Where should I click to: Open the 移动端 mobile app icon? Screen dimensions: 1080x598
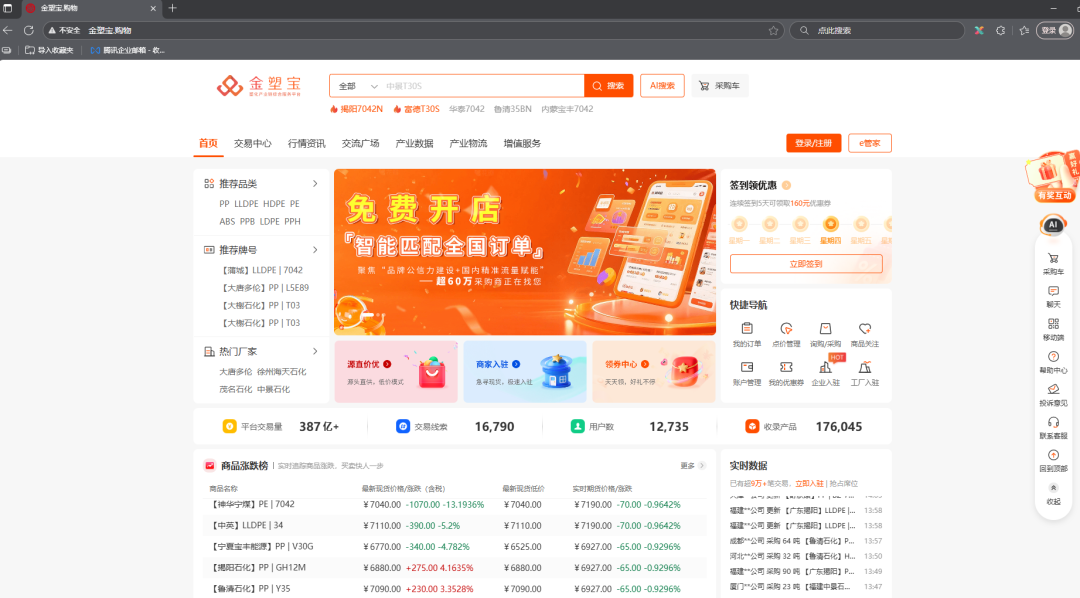[x=1052, y=325]
